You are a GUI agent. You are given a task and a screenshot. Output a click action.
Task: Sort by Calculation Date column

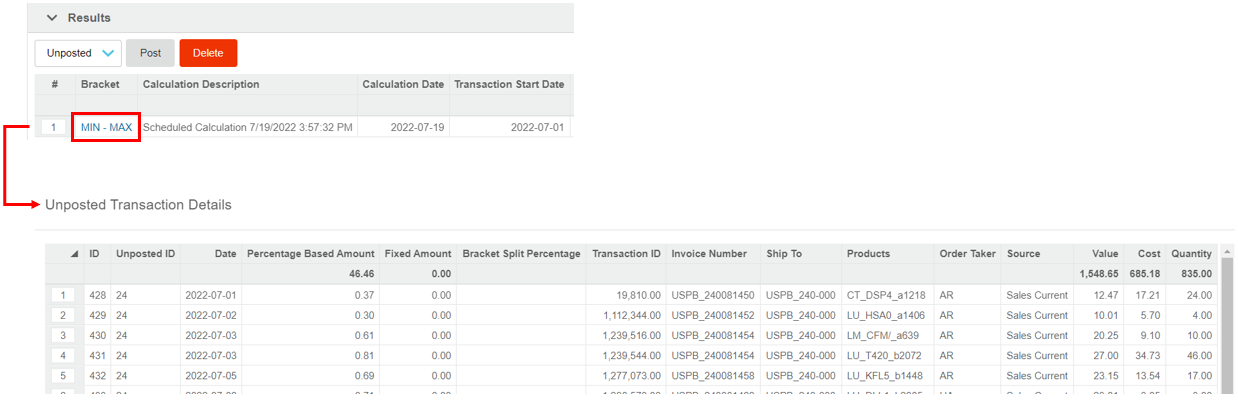[402, 85]
